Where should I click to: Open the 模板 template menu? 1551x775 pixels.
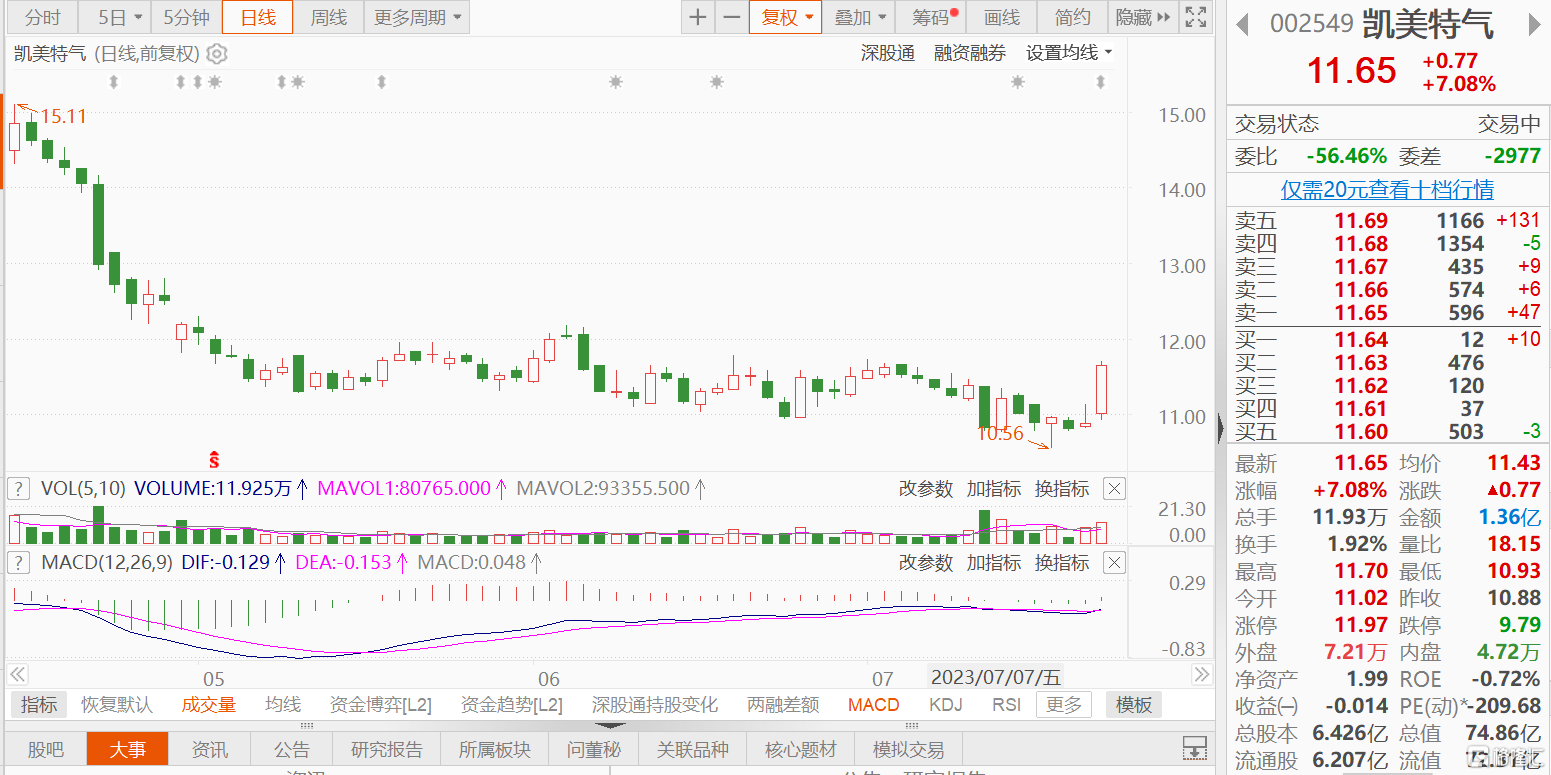point(1134,705)
